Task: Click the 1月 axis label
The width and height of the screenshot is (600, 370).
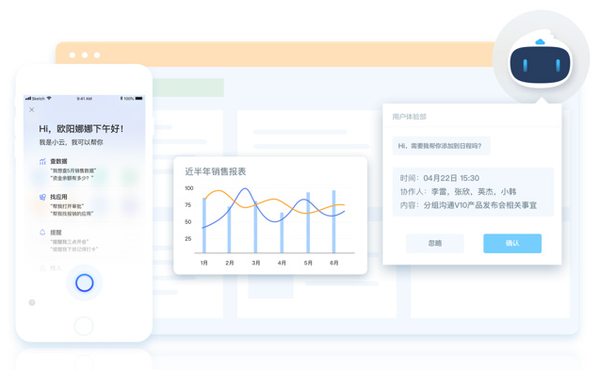Action: click(204, 263)
